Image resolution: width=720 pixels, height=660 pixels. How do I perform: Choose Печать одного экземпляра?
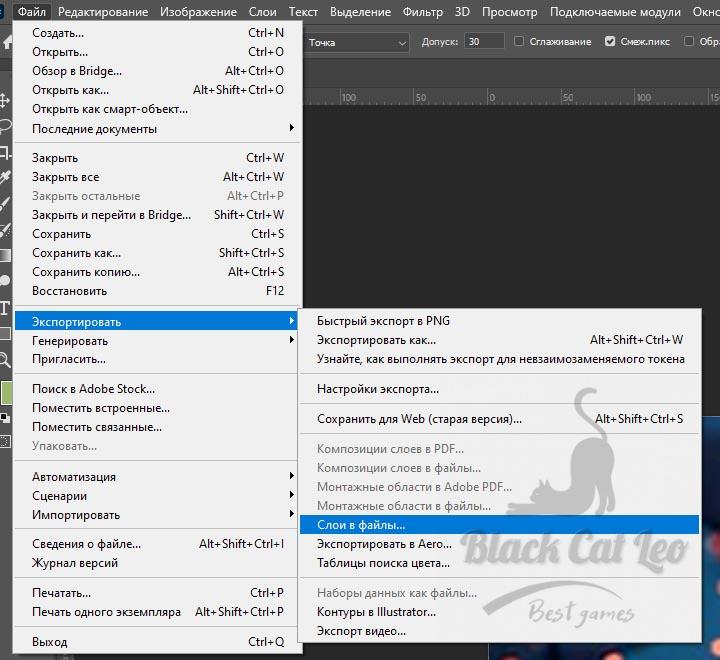coord(157,612)
